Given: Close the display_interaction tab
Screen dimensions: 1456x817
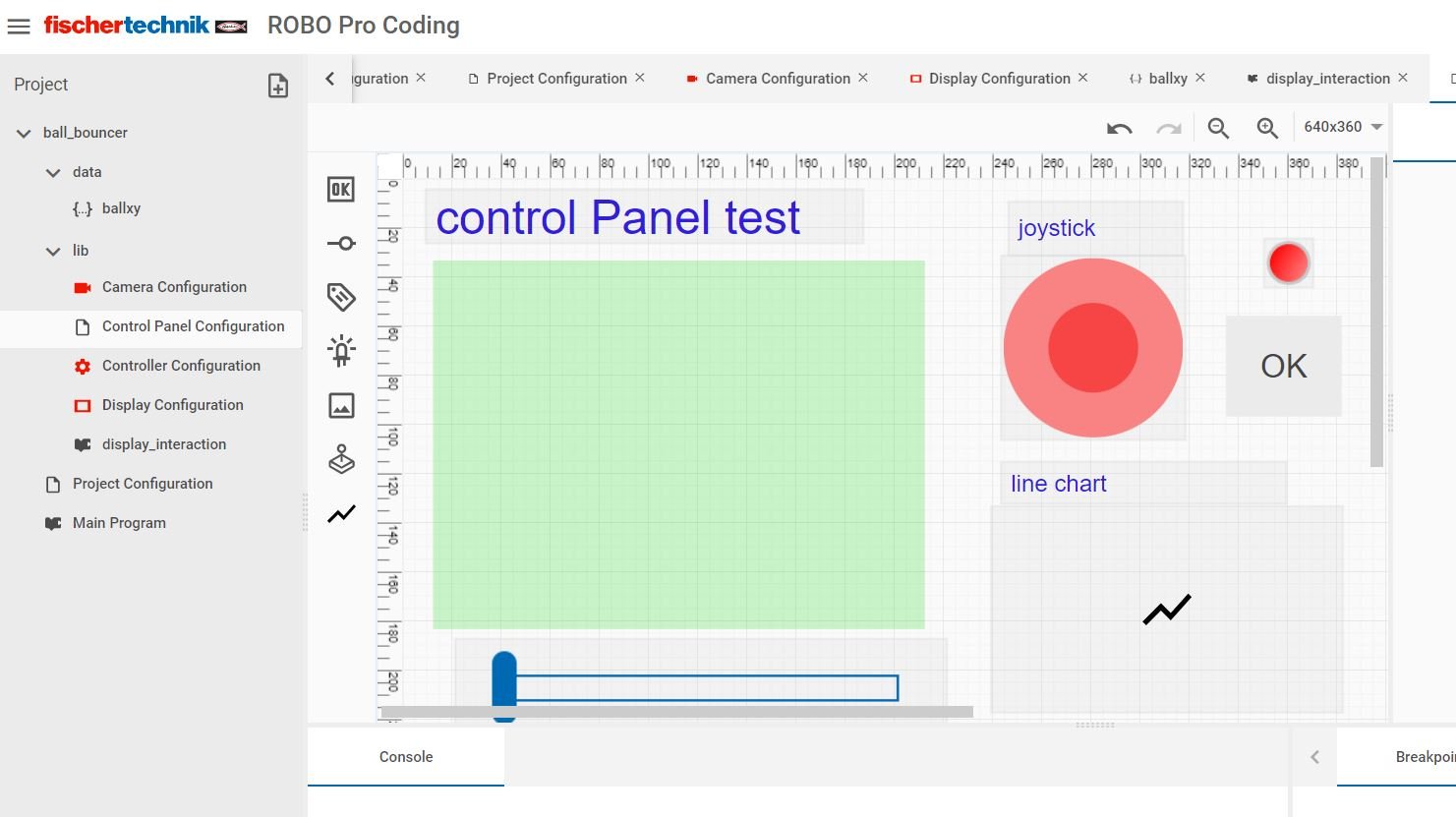Looking at the screenshot, I should 1403,78.
